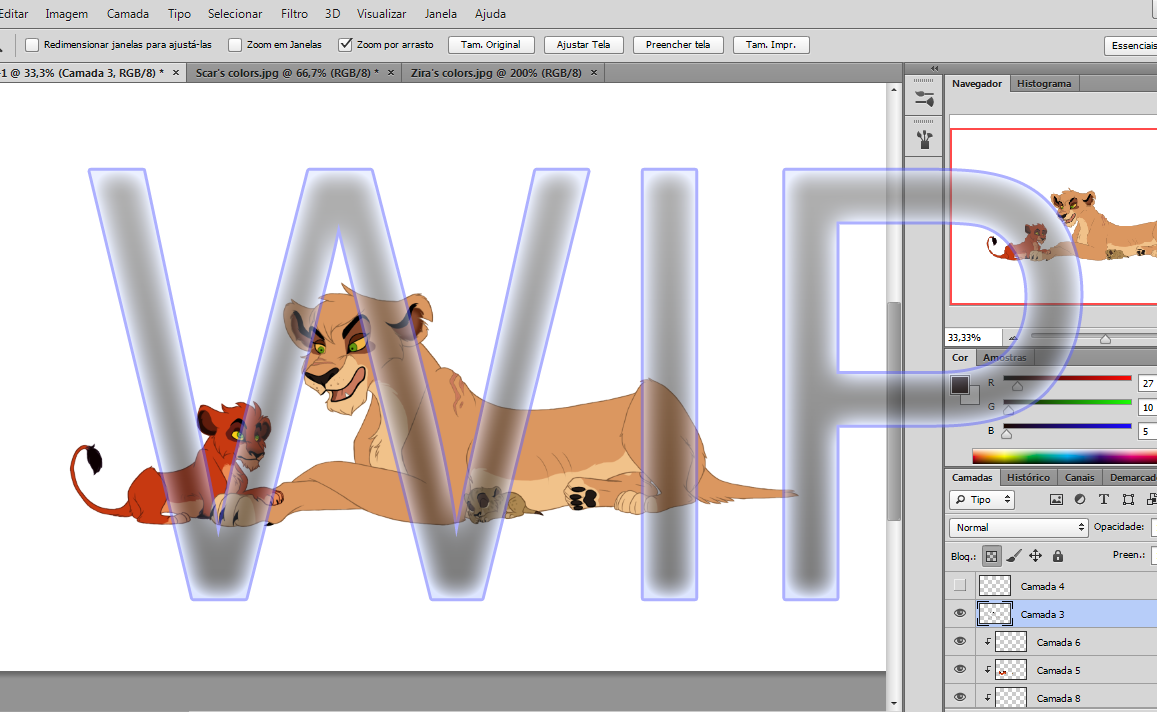Screen dimensions: 1157x712
Task: Open the layer filter Tipo dropdown
Action: point(981,500)
